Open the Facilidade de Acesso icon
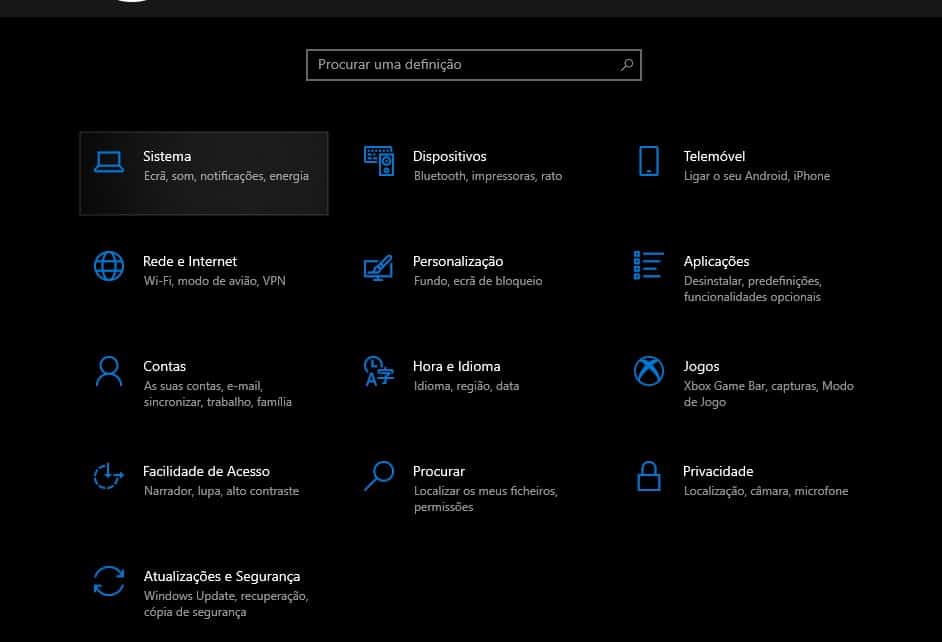 109,476
